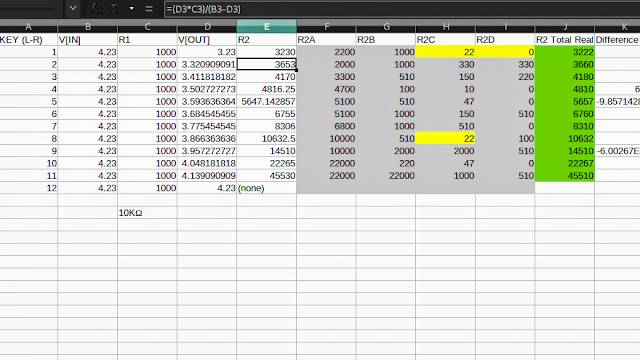The image size is (640, 360).
Task: Click the Formula equals-sign icon
Action: point(149,9)
